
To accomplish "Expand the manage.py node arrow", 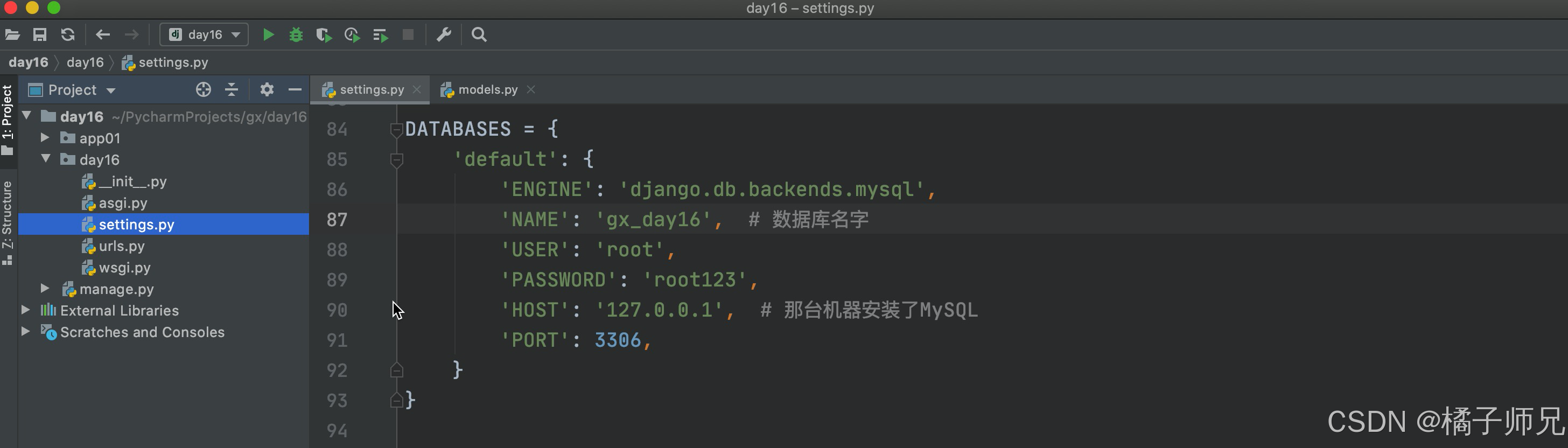I will pyautogui.click(x=45, y=288).
